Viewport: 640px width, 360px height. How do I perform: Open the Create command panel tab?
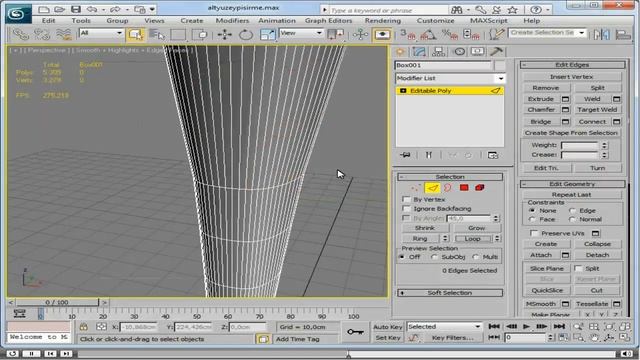pyautogui.click(x=400, y=52)
